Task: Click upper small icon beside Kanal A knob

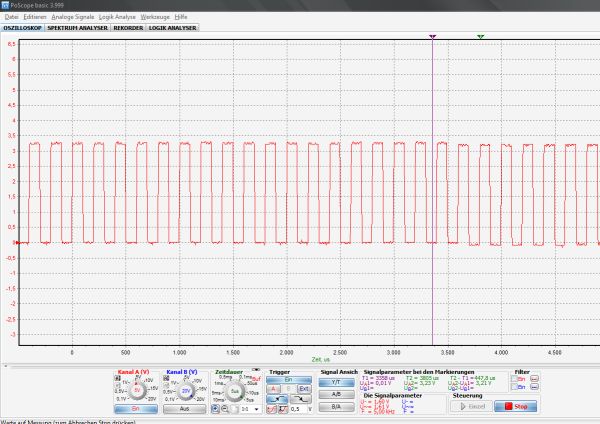Action: 117,378
